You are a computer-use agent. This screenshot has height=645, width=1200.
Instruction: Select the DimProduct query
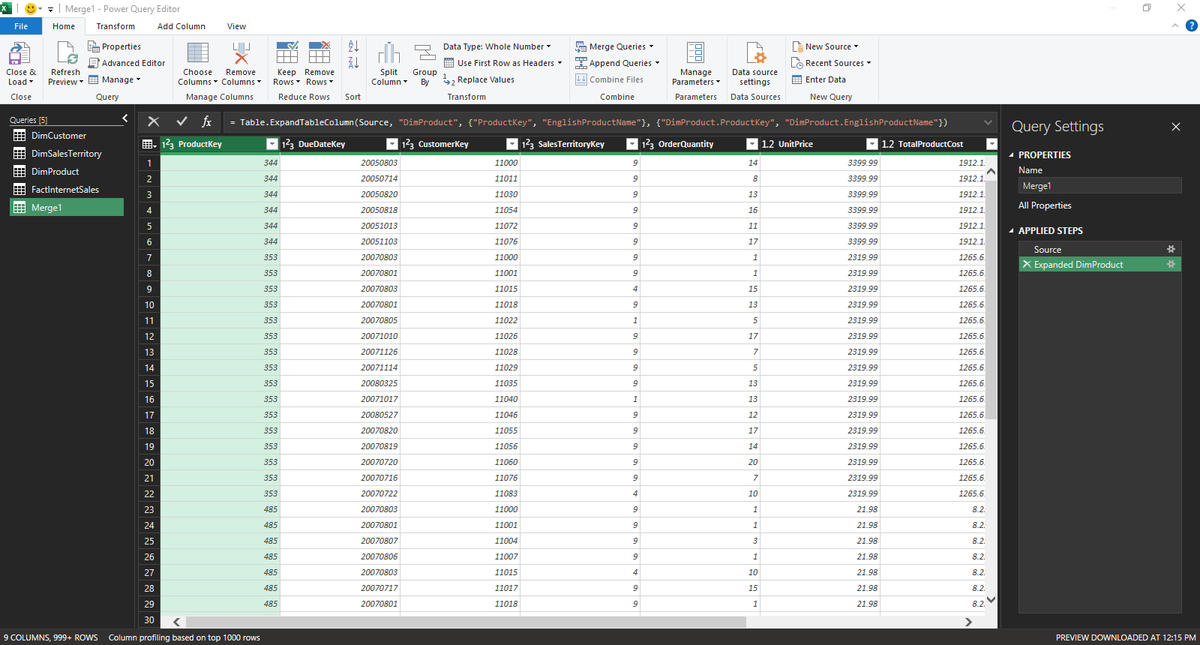tap(67, 171)
